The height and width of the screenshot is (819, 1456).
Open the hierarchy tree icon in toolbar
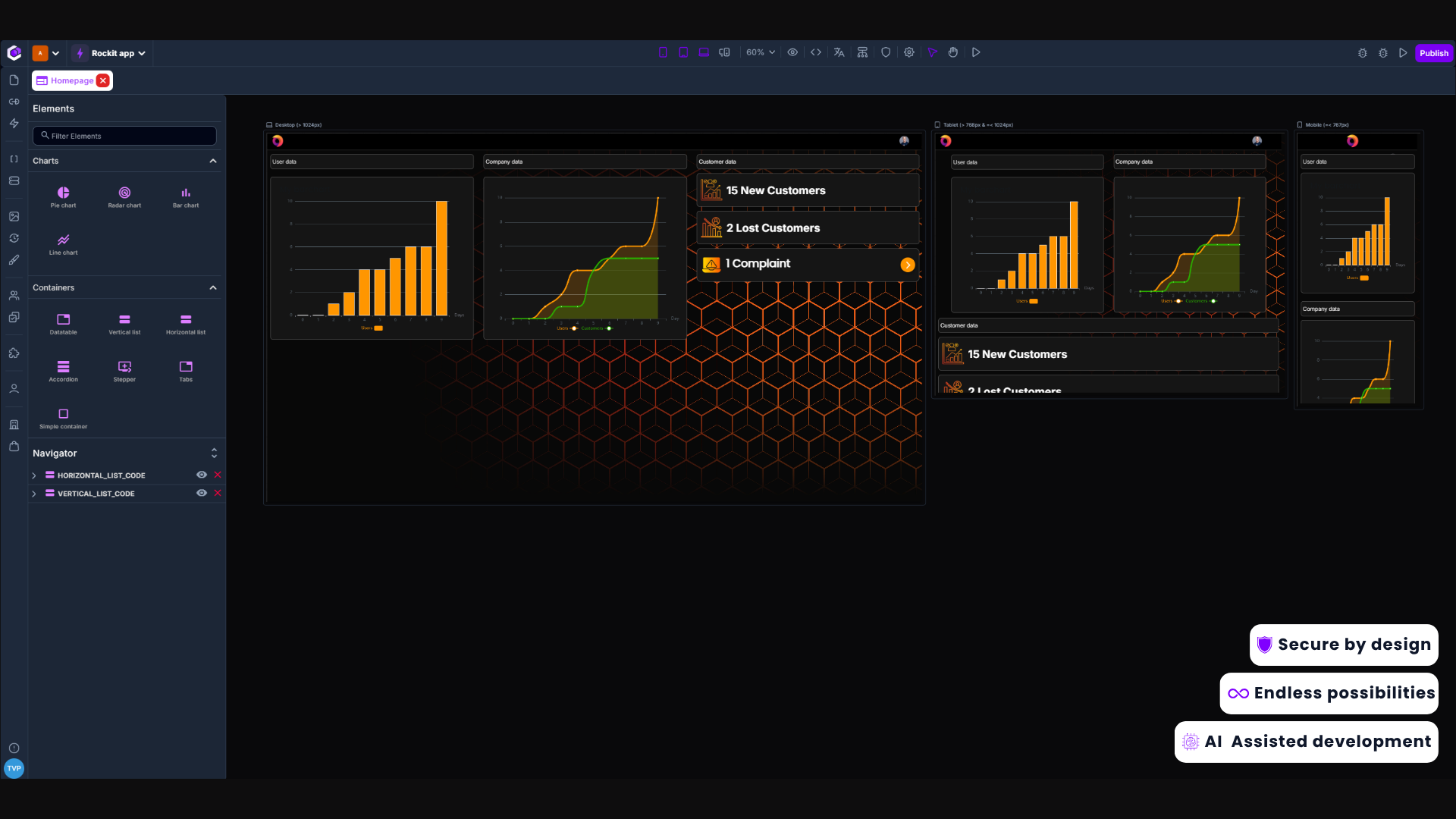pos(862,52)
